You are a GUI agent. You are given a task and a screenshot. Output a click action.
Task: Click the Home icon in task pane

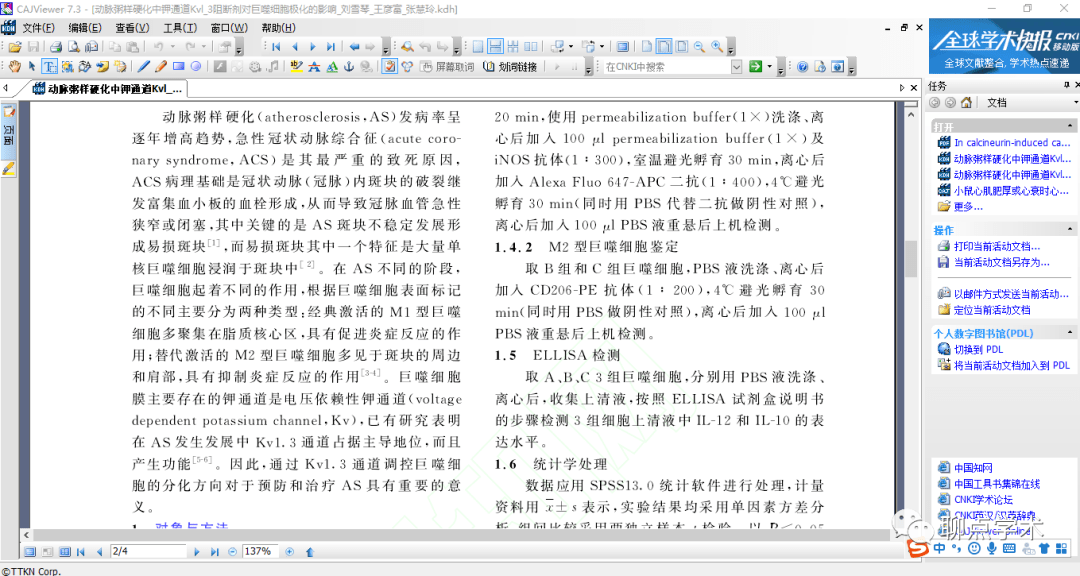[x=966, y=103]
